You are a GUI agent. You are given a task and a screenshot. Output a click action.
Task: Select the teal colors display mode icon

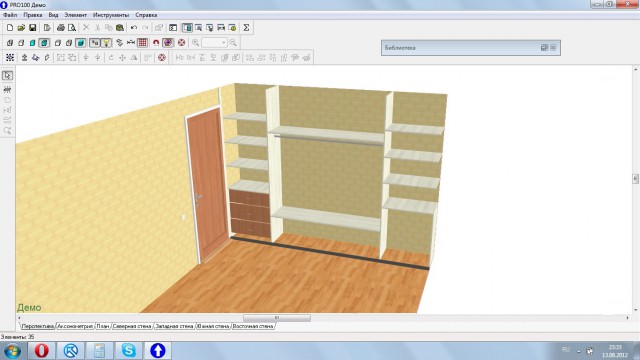[33, 42]
